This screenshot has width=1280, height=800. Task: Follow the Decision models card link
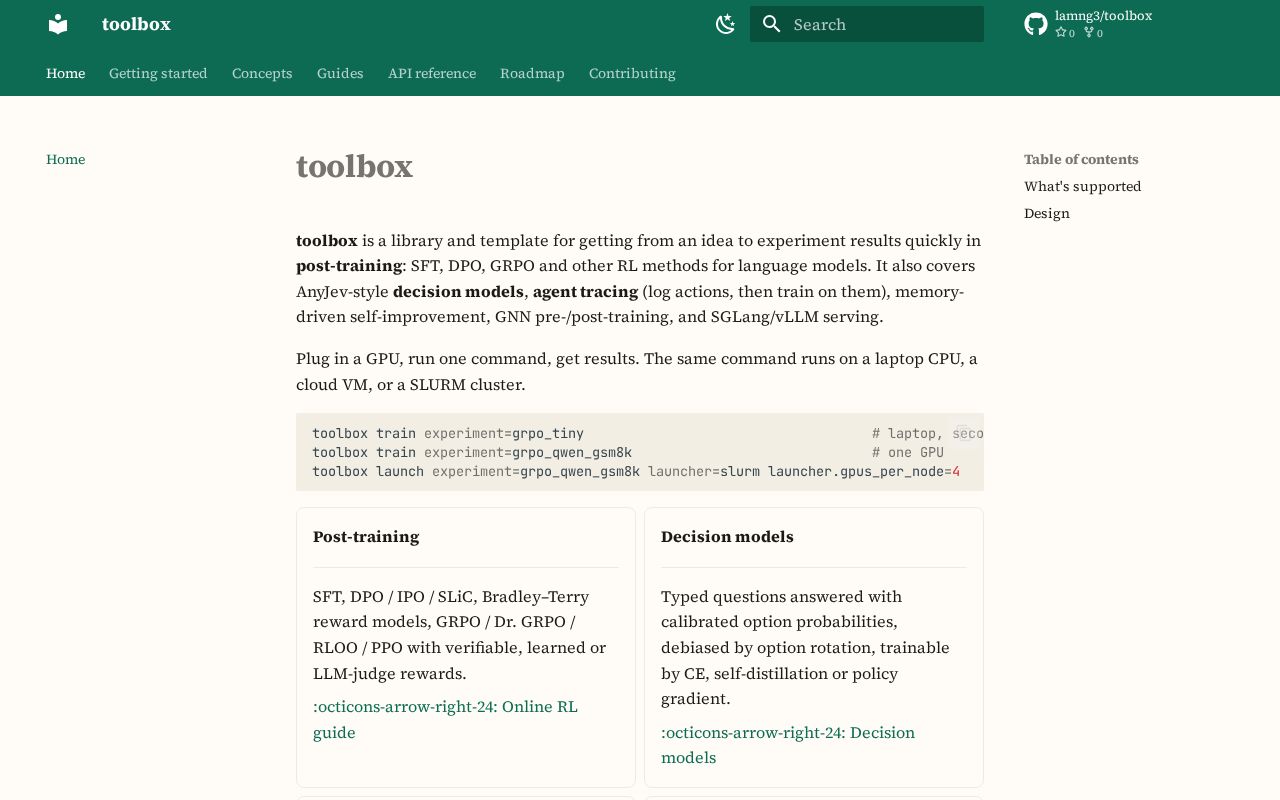(788, 745)
